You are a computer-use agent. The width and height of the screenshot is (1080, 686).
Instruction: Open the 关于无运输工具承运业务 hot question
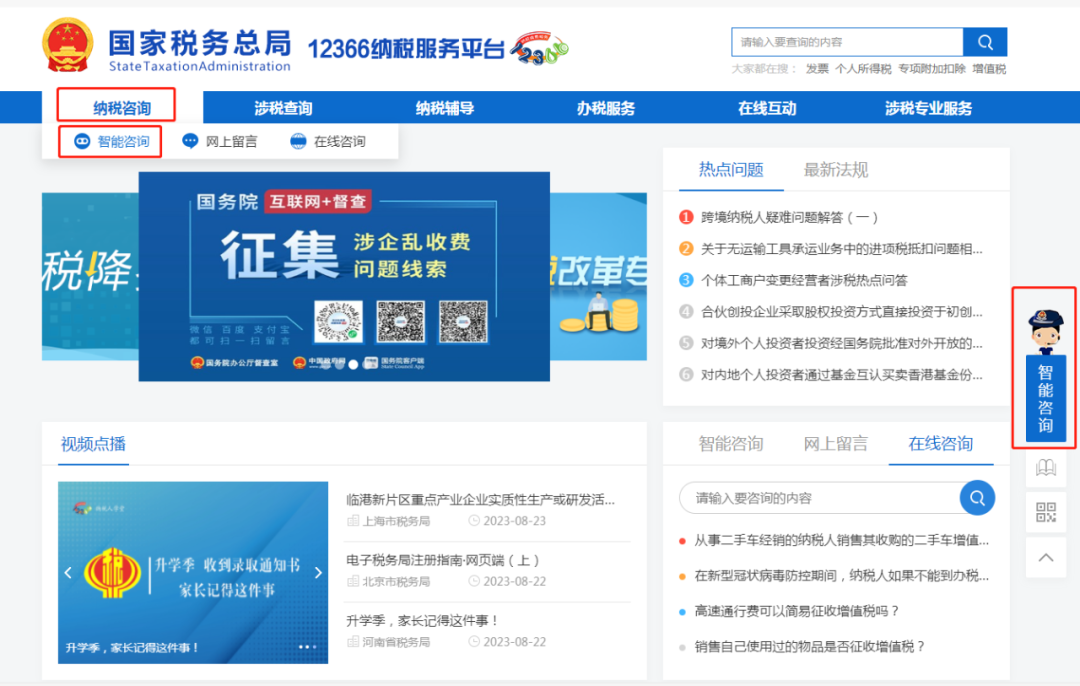coord(842,249)
